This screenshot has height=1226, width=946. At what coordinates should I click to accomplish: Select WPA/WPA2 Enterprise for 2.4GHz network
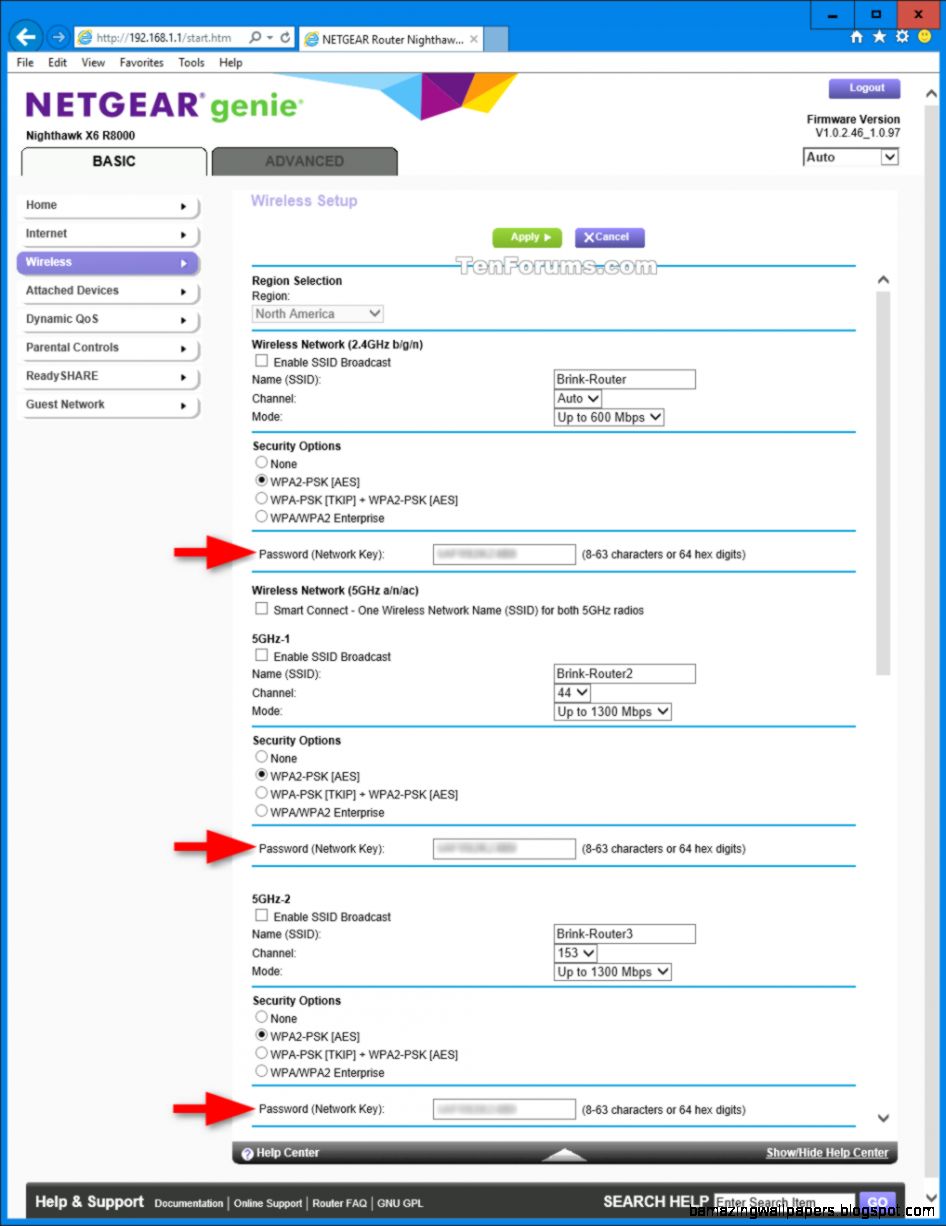262,517
